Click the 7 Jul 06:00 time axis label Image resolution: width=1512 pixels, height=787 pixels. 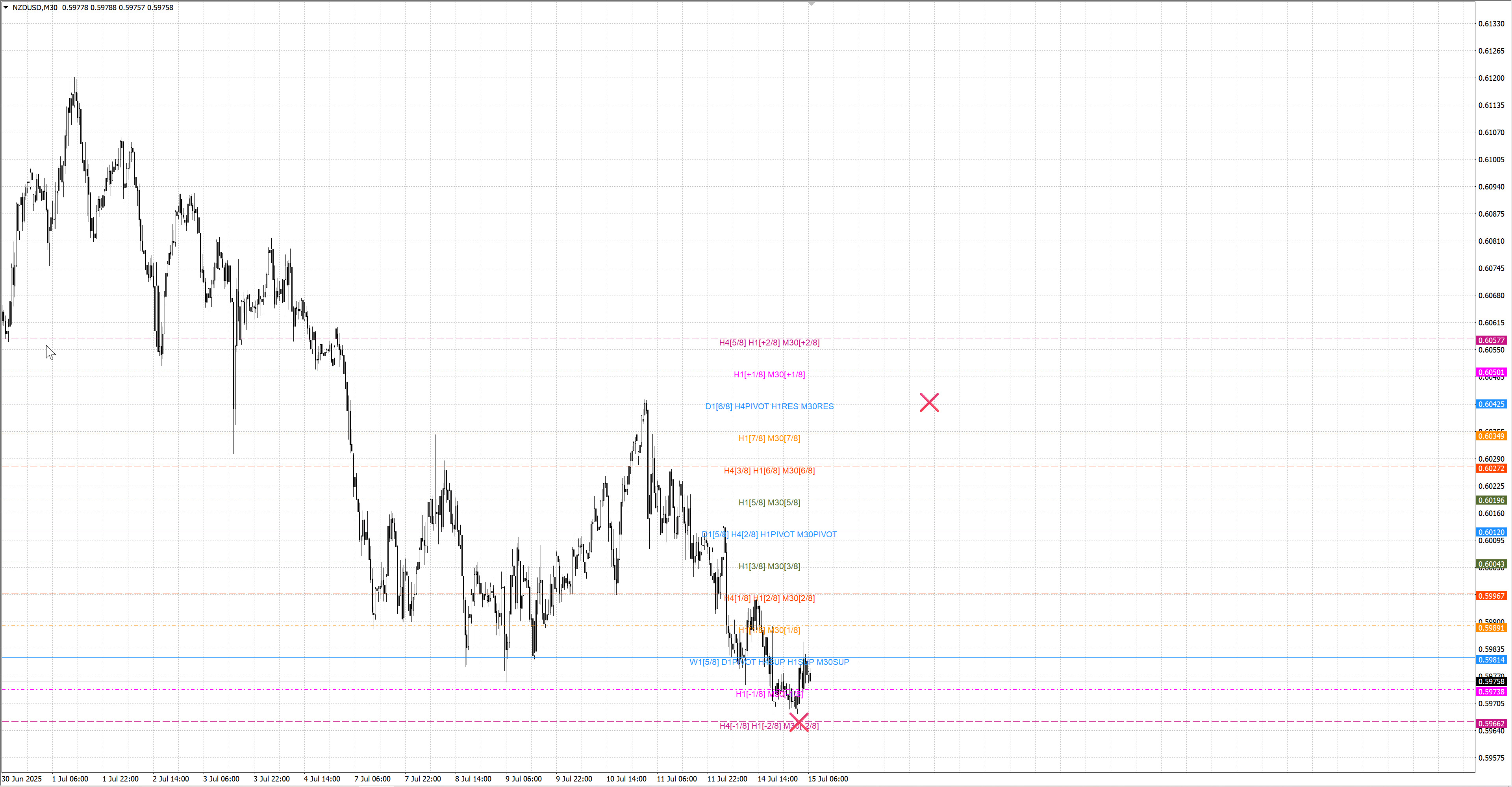click(x=372, y=779)
